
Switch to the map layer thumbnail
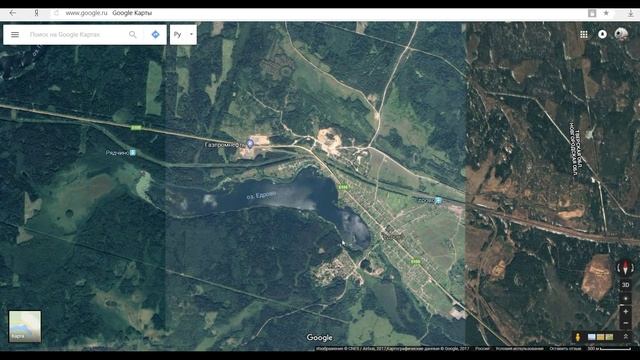(x=25, y=326)
